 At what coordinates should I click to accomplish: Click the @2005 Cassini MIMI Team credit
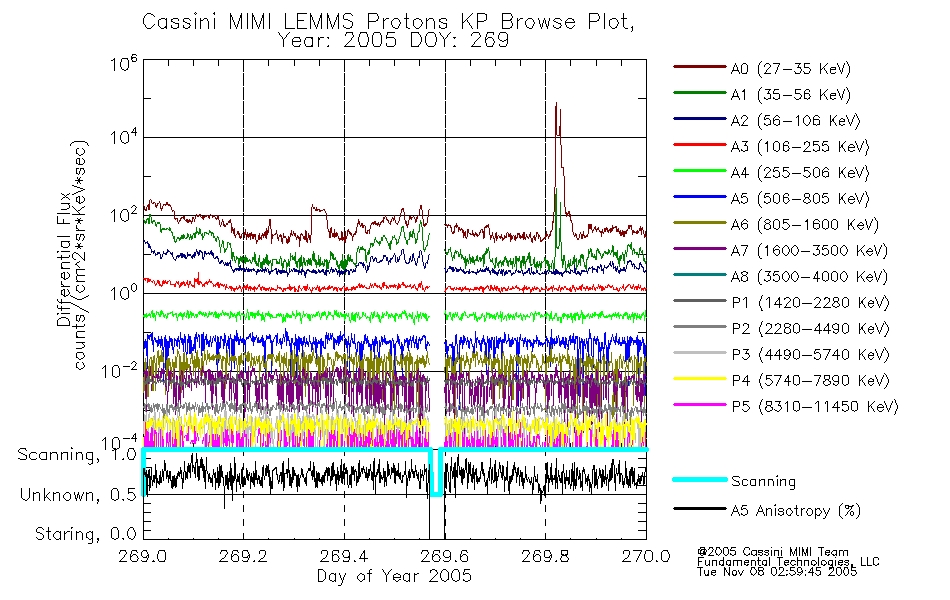773,552
